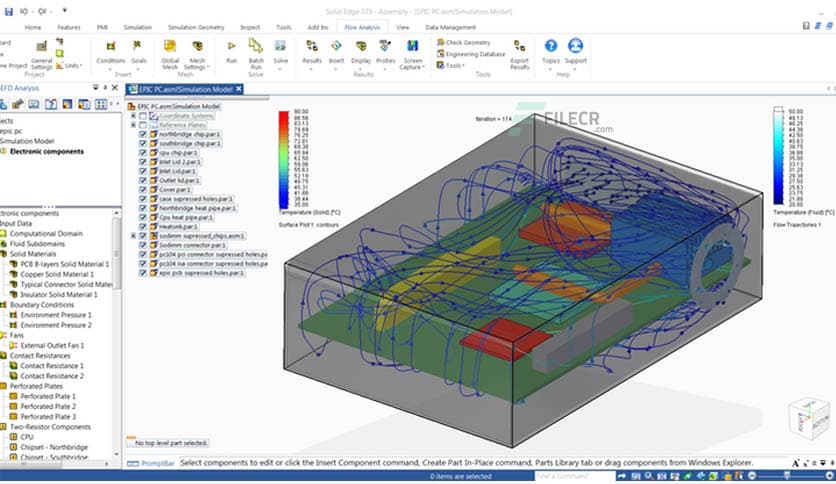This screenshot has width=836, height=484.
Task: Click the Solid Materials folder icon
Action: [3, 254]
